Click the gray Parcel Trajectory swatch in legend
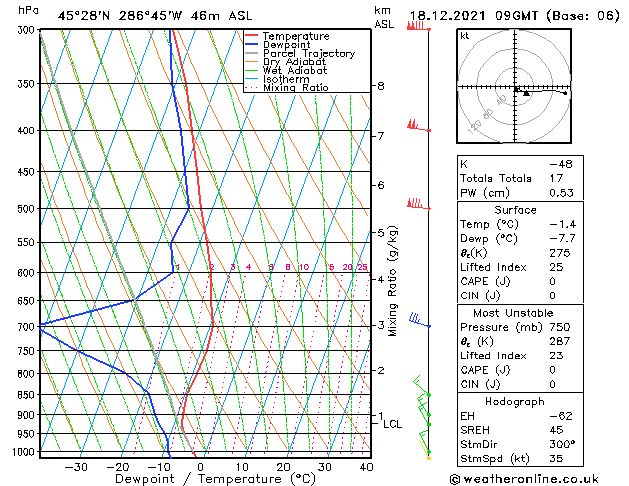 [x=252, y=53]
